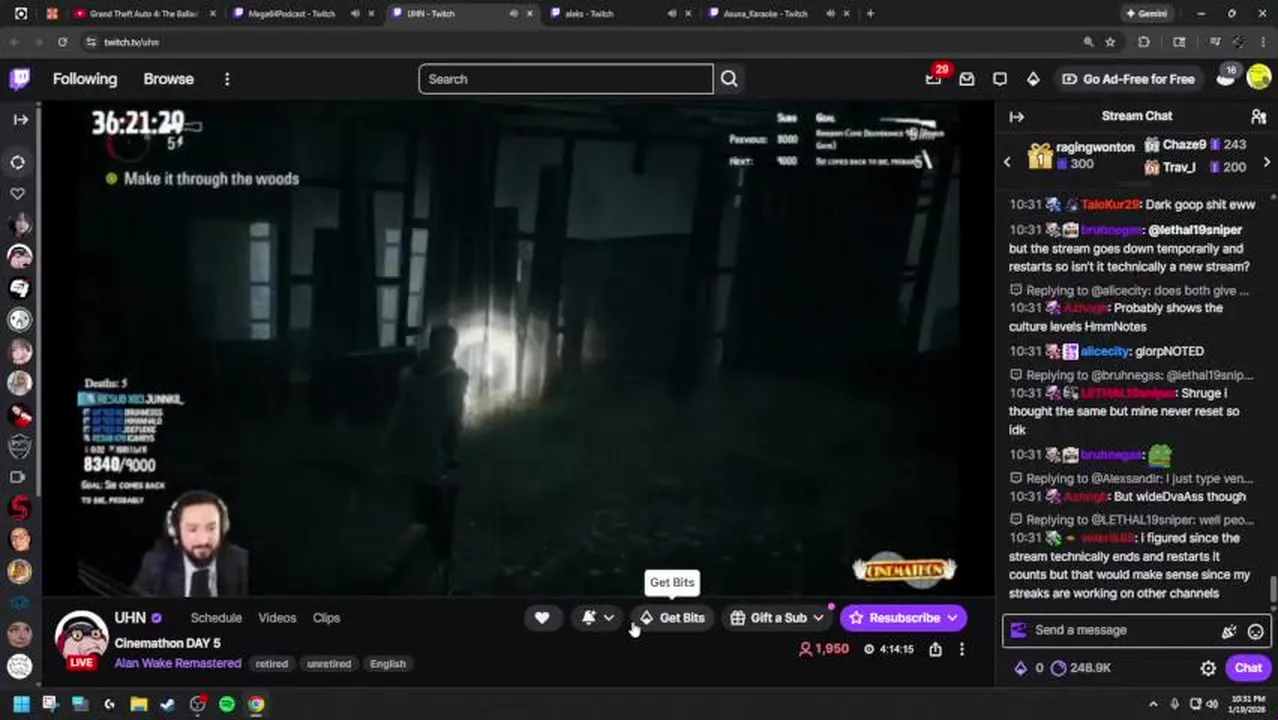Open Steam from the taskbar
Viewport: 1278px width, 720px height.
pyautogui.click(x=168, y=704)
